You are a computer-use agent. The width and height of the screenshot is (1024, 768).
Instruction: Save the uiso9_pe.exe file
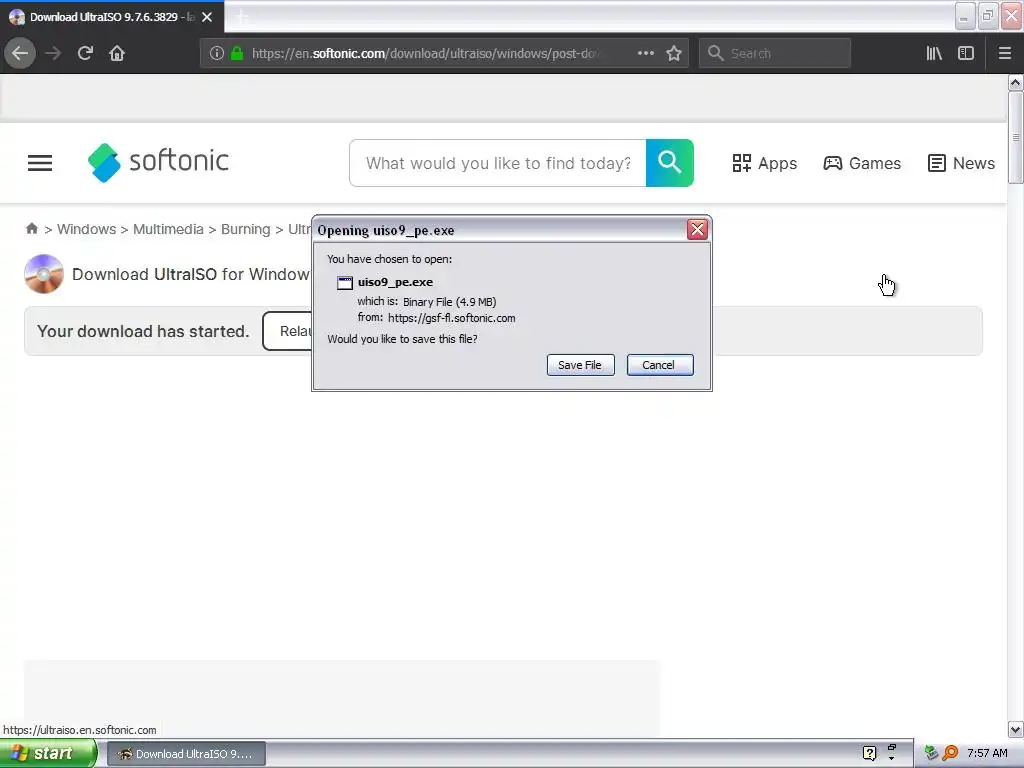[x=580, y=365]
